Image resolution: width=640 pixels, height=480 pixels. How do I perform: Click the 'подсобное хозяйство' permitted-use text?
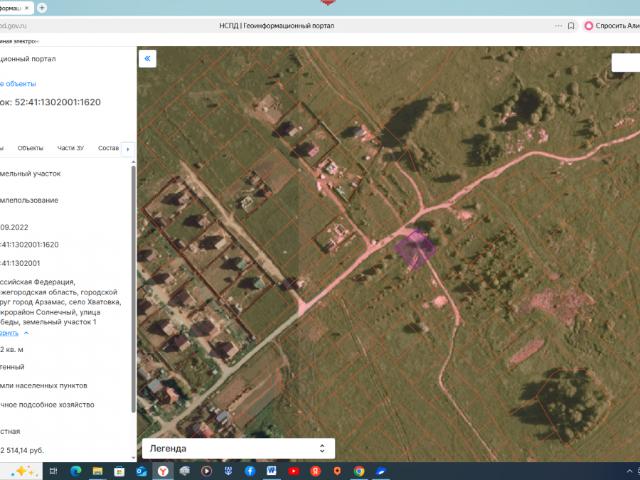(55, 404)
